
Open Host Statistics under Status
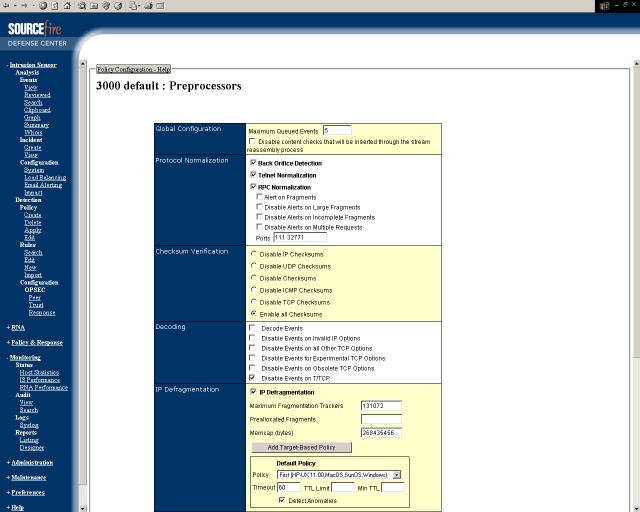(x=39, y=372)
